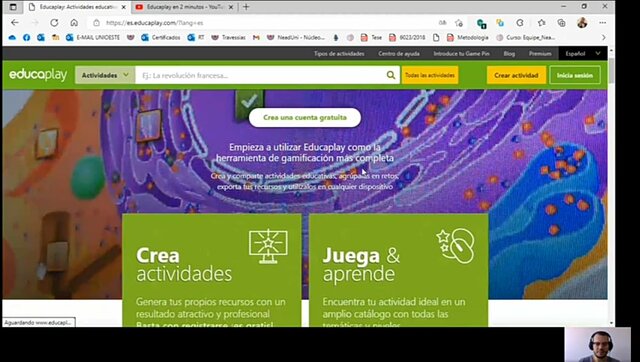This screenshot has width=640, height=362.
Task: Click the browser refresh extension icon
Action: [520, 23]
